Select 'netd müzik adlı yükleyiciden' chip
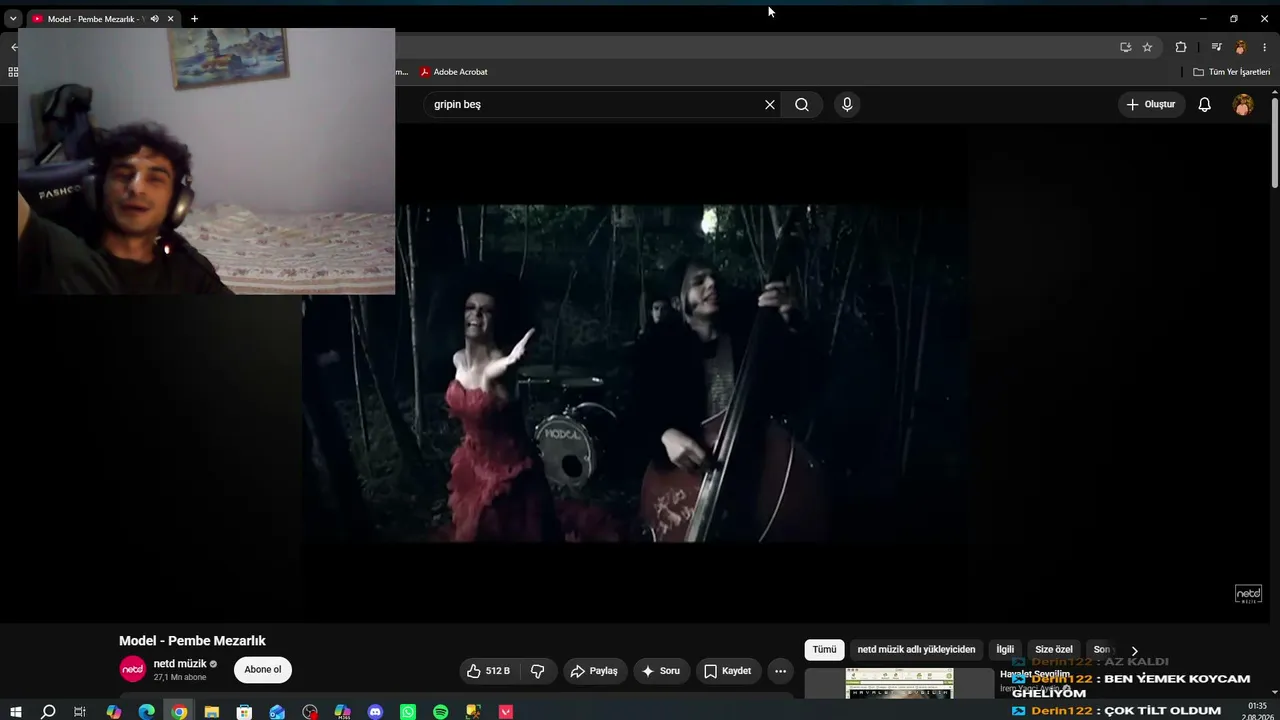The height and width of the screenshot is (720, 1280). (x=916, y=650)
